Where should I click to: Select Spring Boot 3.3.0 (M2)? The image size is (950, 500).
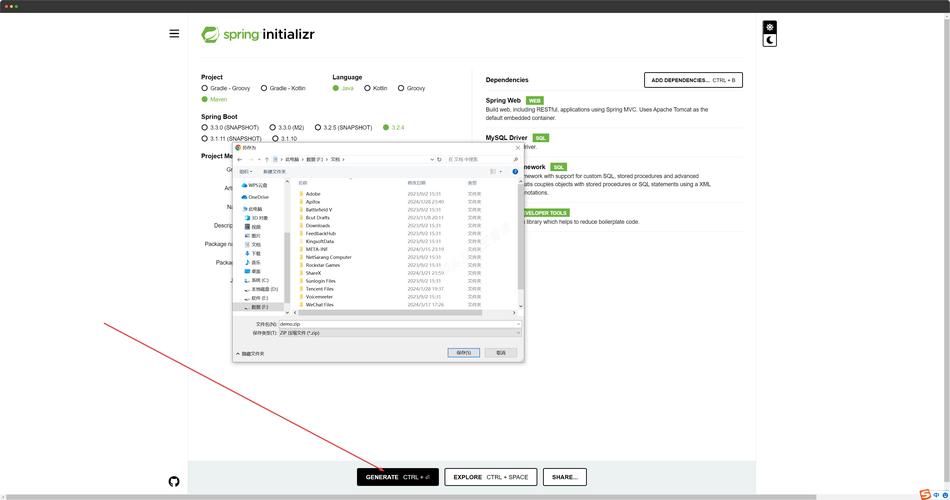[287, 128]
